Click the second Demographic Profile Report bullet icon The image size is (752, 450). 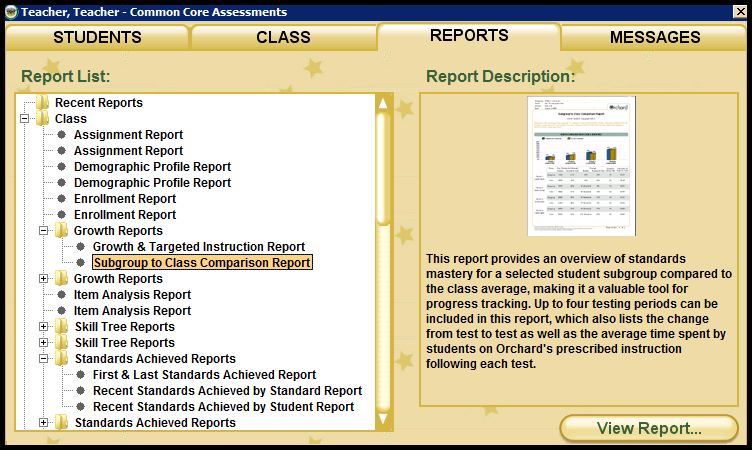(x=61, y=183)
